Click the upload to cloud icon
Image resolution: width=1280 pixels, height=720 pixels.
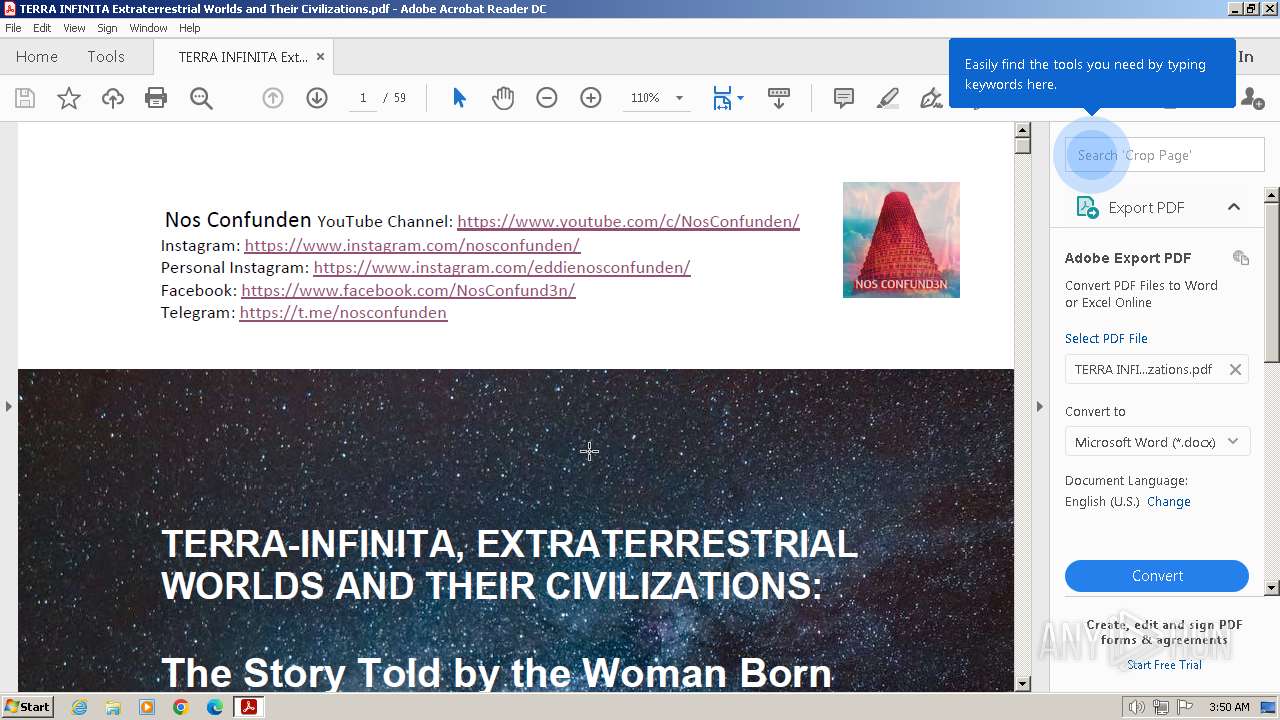pyautogui.click(x=113, y=98)
